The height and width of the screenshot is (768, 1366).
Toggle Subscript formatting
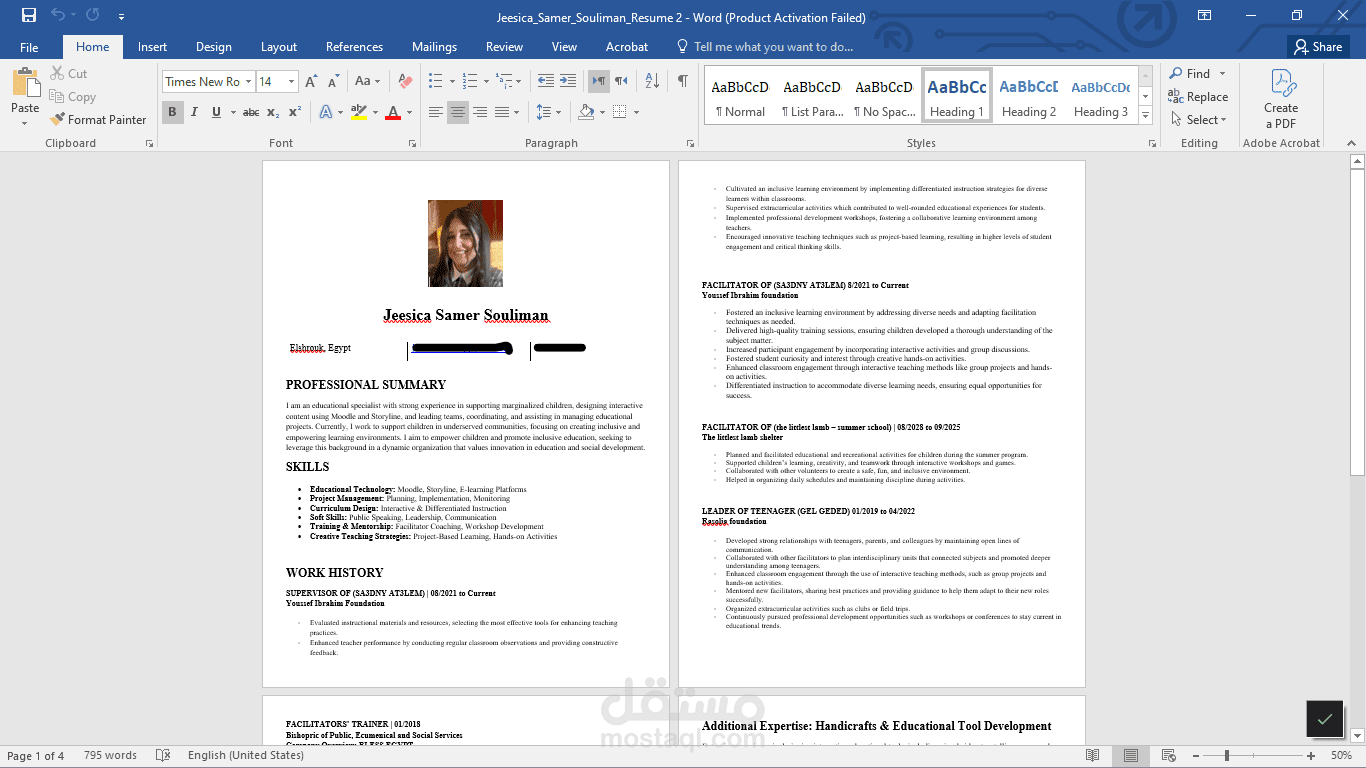[x=273, y=112]
